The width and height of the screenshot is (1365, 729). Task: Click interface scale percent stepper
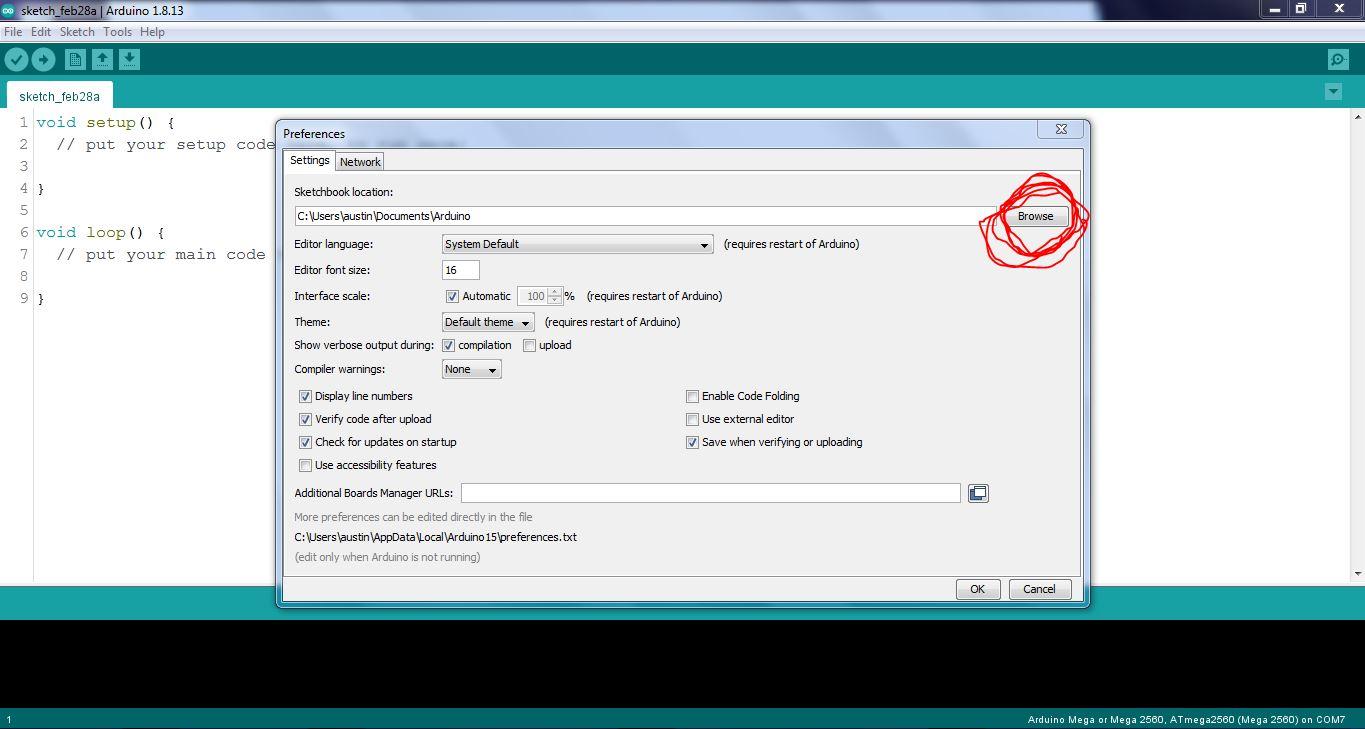(555, 296)
